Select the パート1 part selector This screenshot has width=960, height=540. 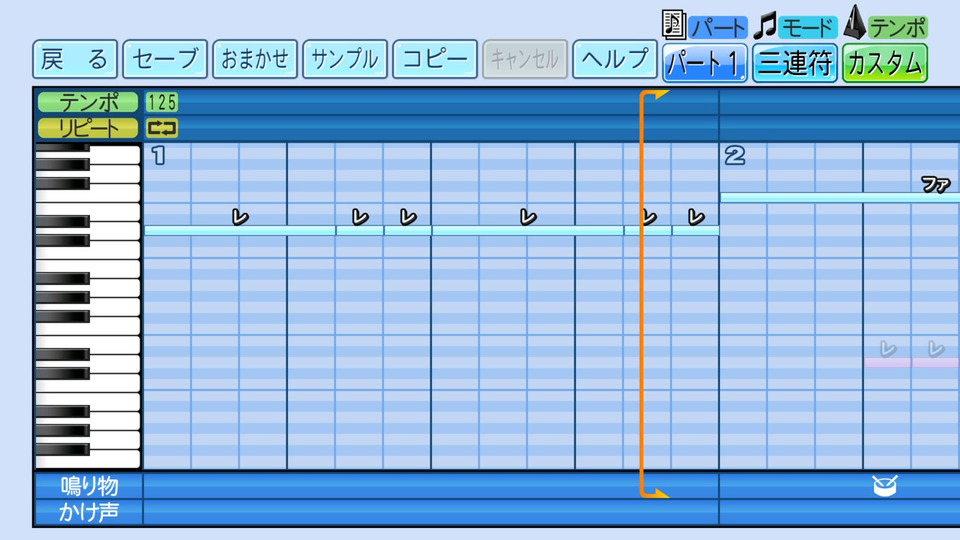705,63
